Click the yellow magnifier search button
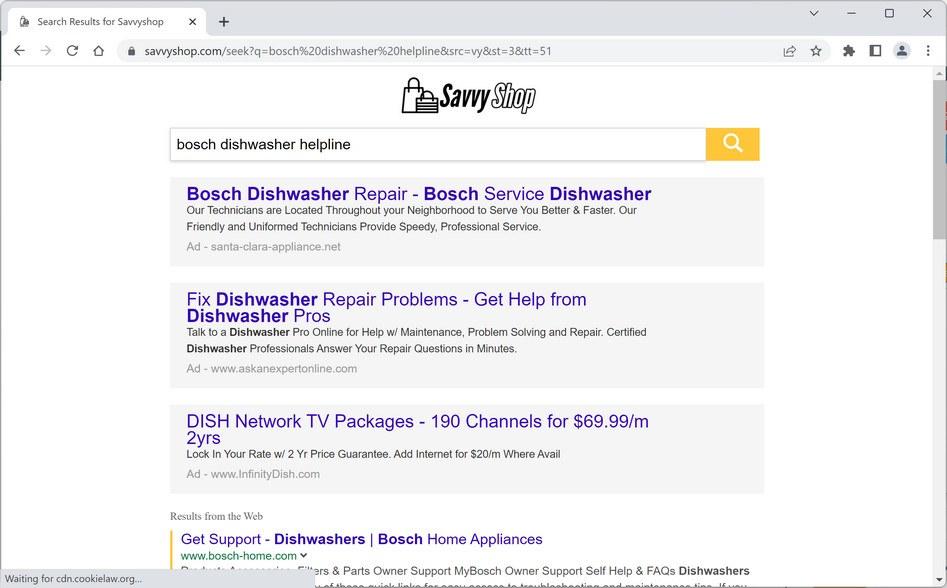Screen dimensions: 947x588 click(732, 144)
